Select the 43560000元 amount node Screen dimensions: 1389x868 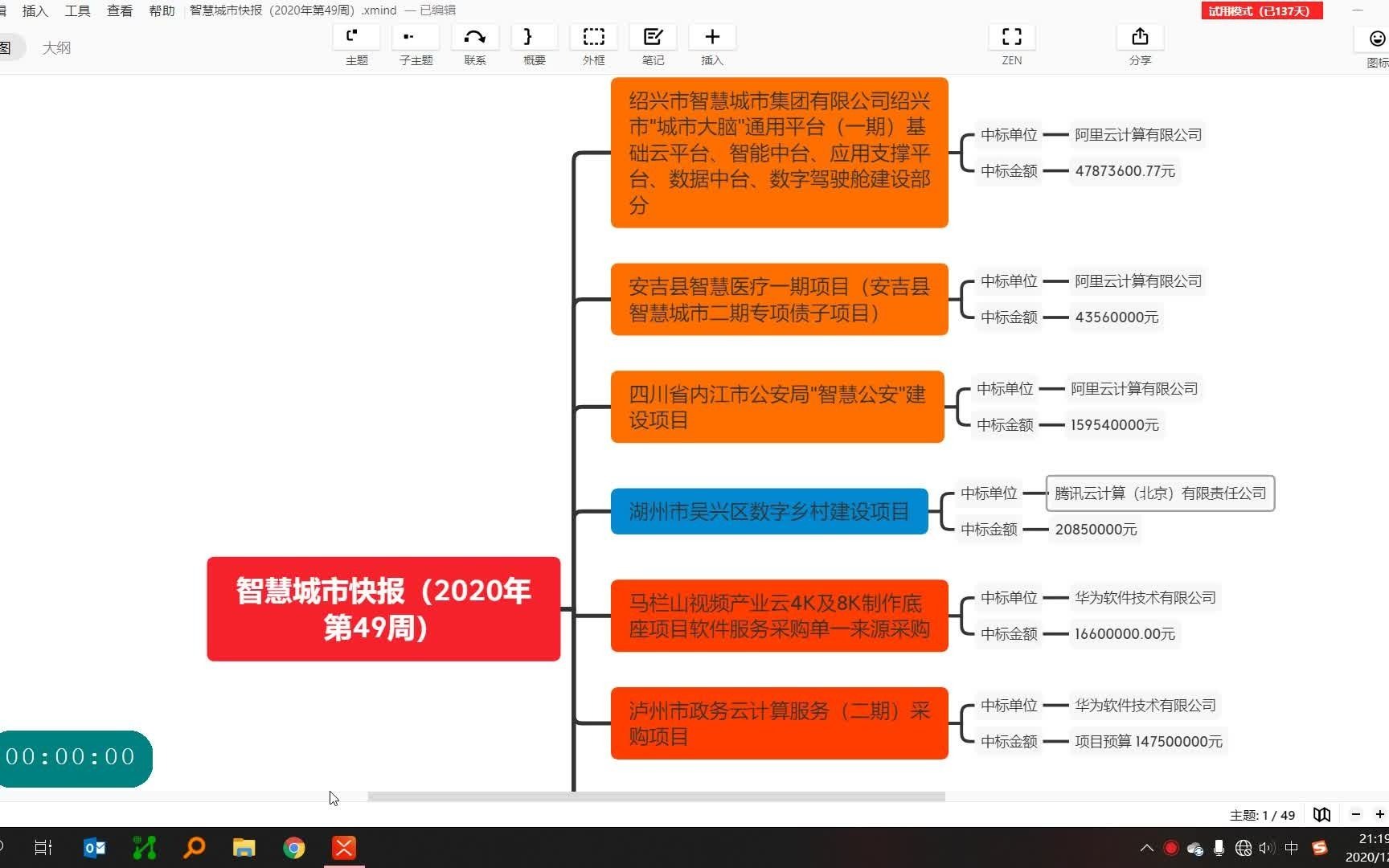(x=1117, y=317)
